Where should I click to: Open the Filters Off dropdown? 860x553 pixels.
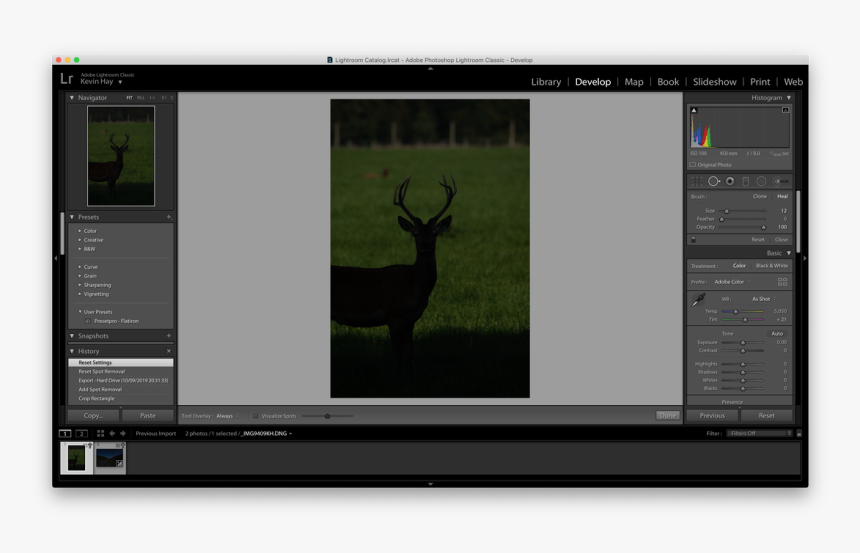click(x=760, y=433)
